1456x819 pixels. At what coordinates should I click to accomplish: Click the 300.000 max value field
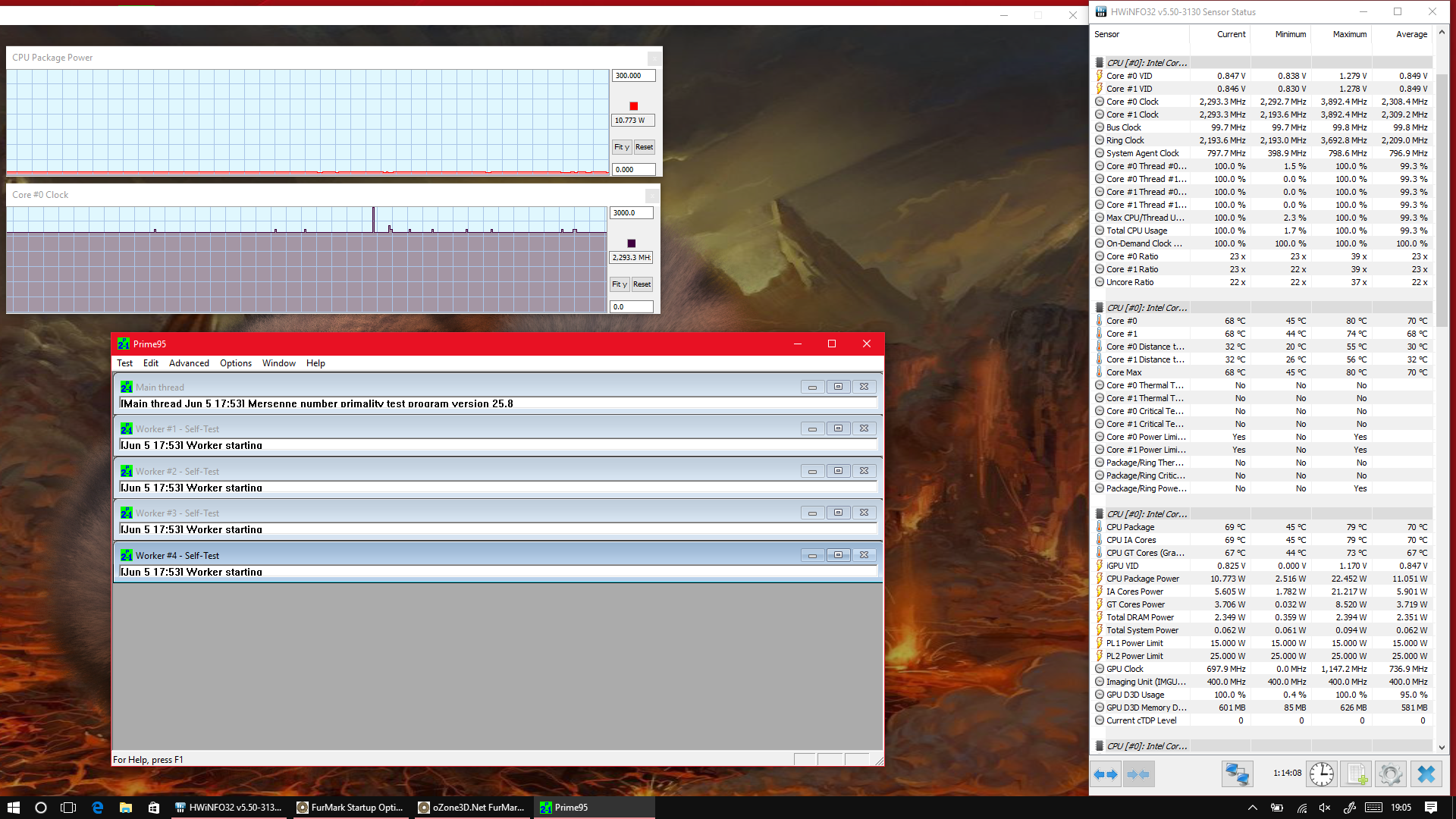coord(632,76)
